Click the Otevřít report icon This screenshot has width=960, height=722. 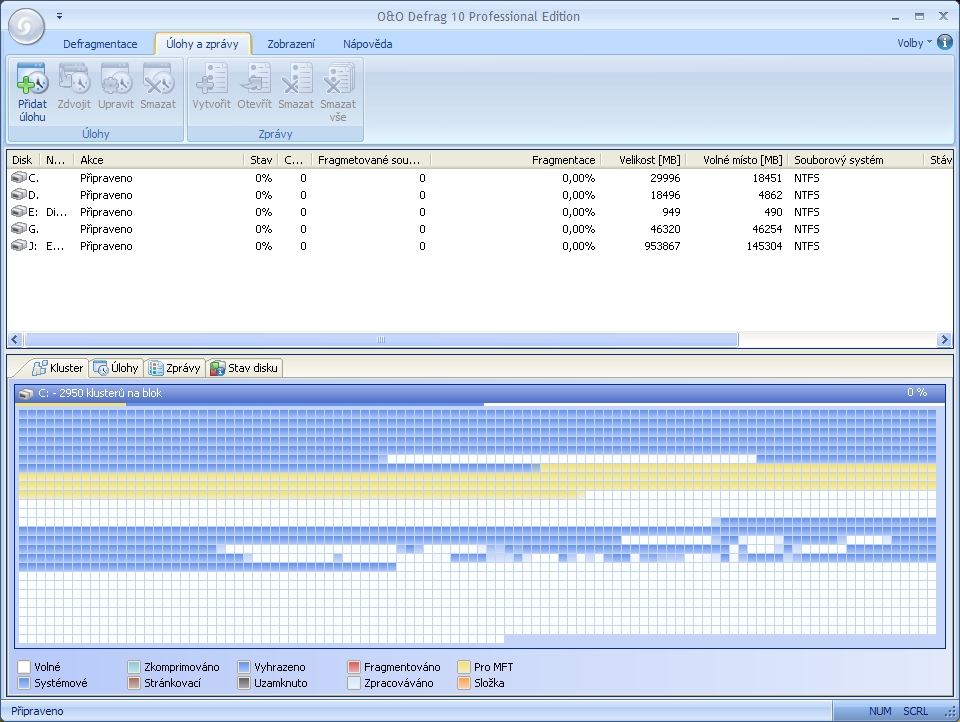(x=255, y=79)
